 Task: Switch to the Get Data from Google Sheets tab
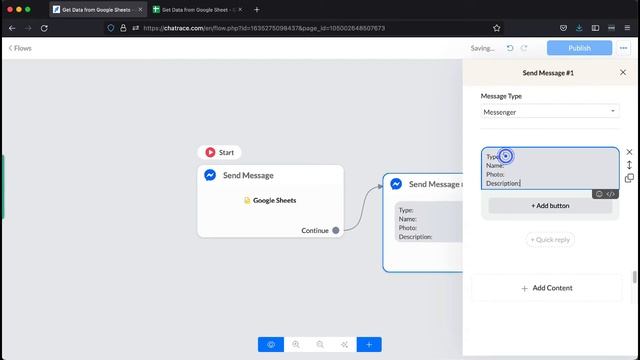[x=97, y=9]
